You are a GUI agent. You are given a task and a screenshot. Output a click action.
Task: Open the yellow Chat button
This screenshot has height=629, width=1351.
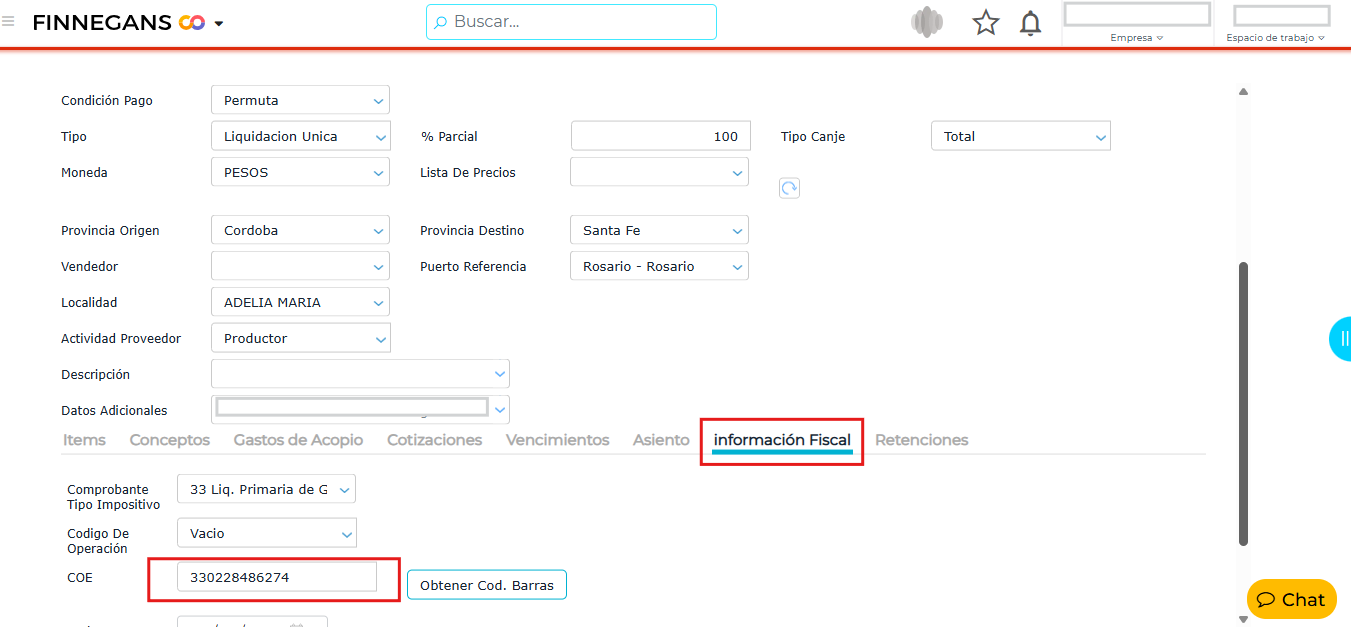pyautogui.click(x=1291, y=599)
